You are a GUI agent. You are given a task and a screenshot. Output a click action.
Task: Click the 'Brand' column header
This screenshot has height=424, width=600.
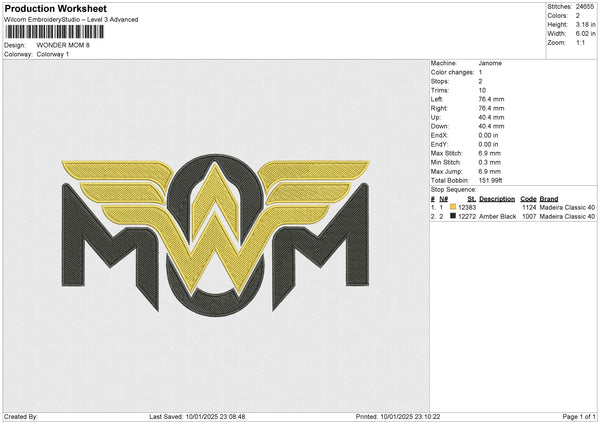point(549,199)
